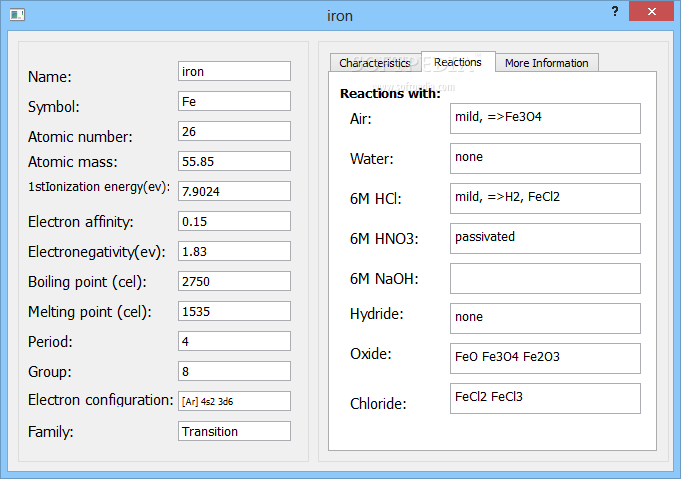
Task: Click the '1stIonization energy(ev):' label
Action: 99,187
